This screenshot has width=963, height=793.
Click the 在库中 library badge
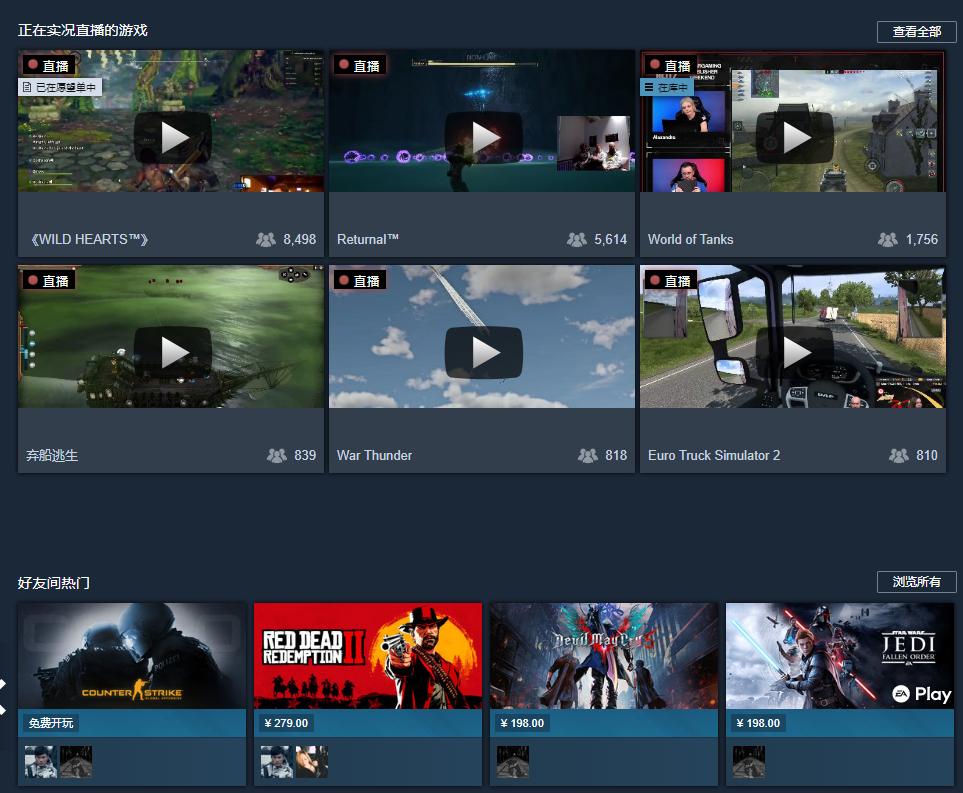[x=666, y=87]
